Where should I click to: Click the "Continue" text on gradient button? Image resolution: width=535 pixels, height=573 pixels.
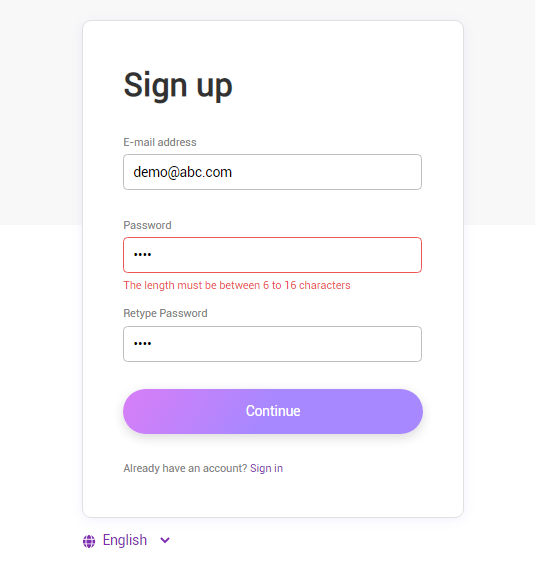(273, 411)
